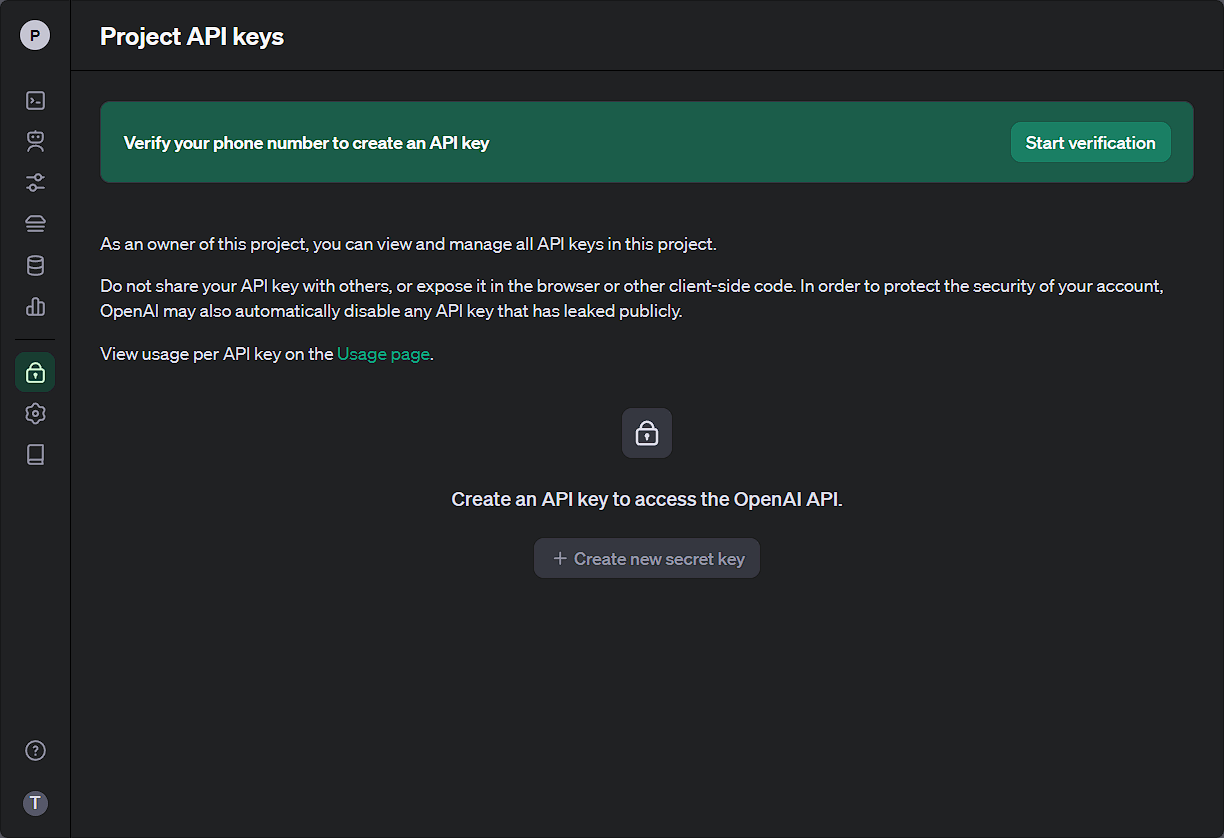Follow the Usage page link

383,354
